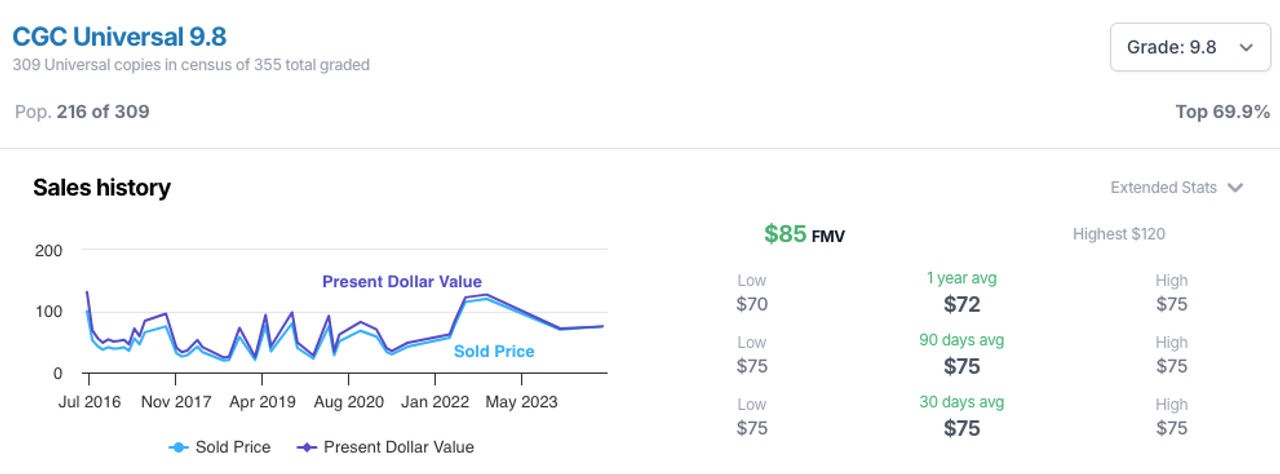Click the May 2023 axis label
The image size is (1280, 474).
point(522,402)
